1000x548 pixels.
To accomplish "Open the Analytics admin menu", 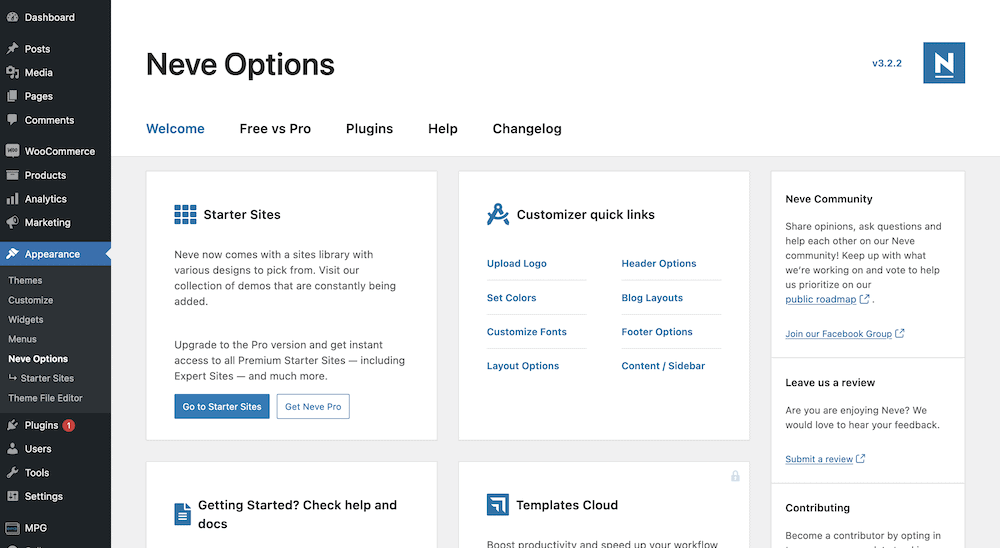I will click(45, 199).
